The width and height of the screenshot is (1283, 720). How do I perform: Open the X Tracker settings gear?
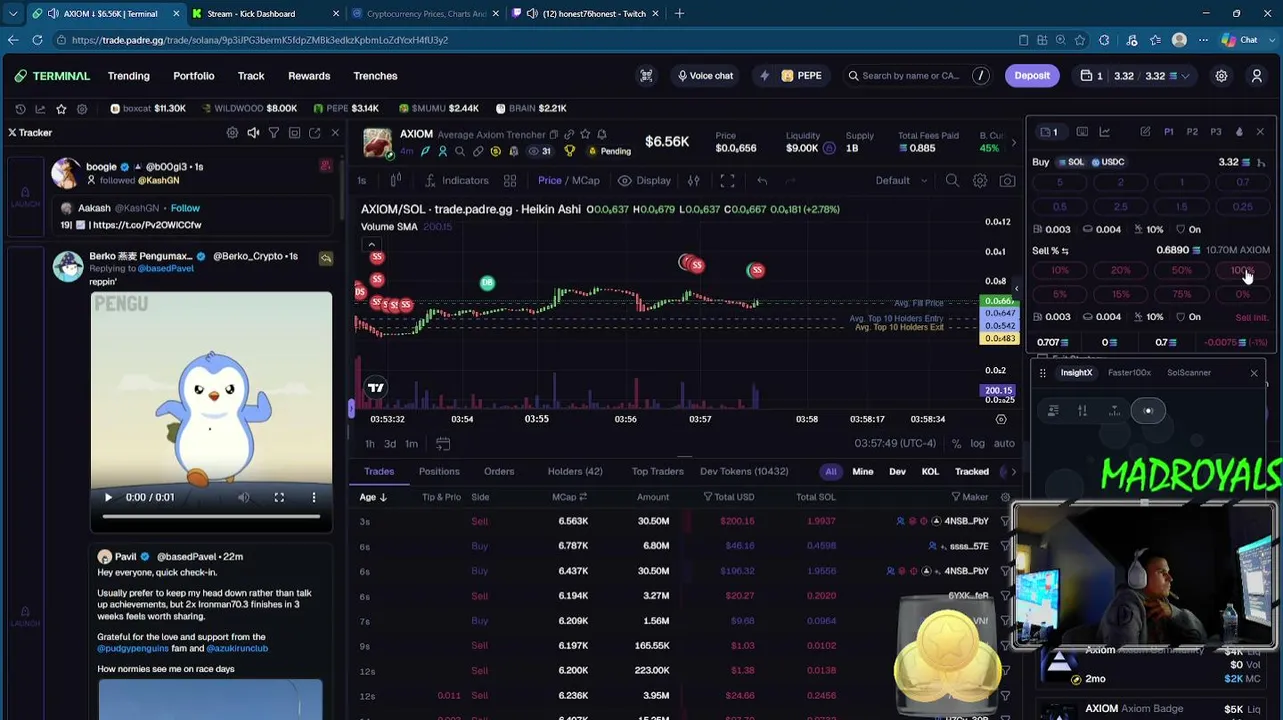coord(232,132)
